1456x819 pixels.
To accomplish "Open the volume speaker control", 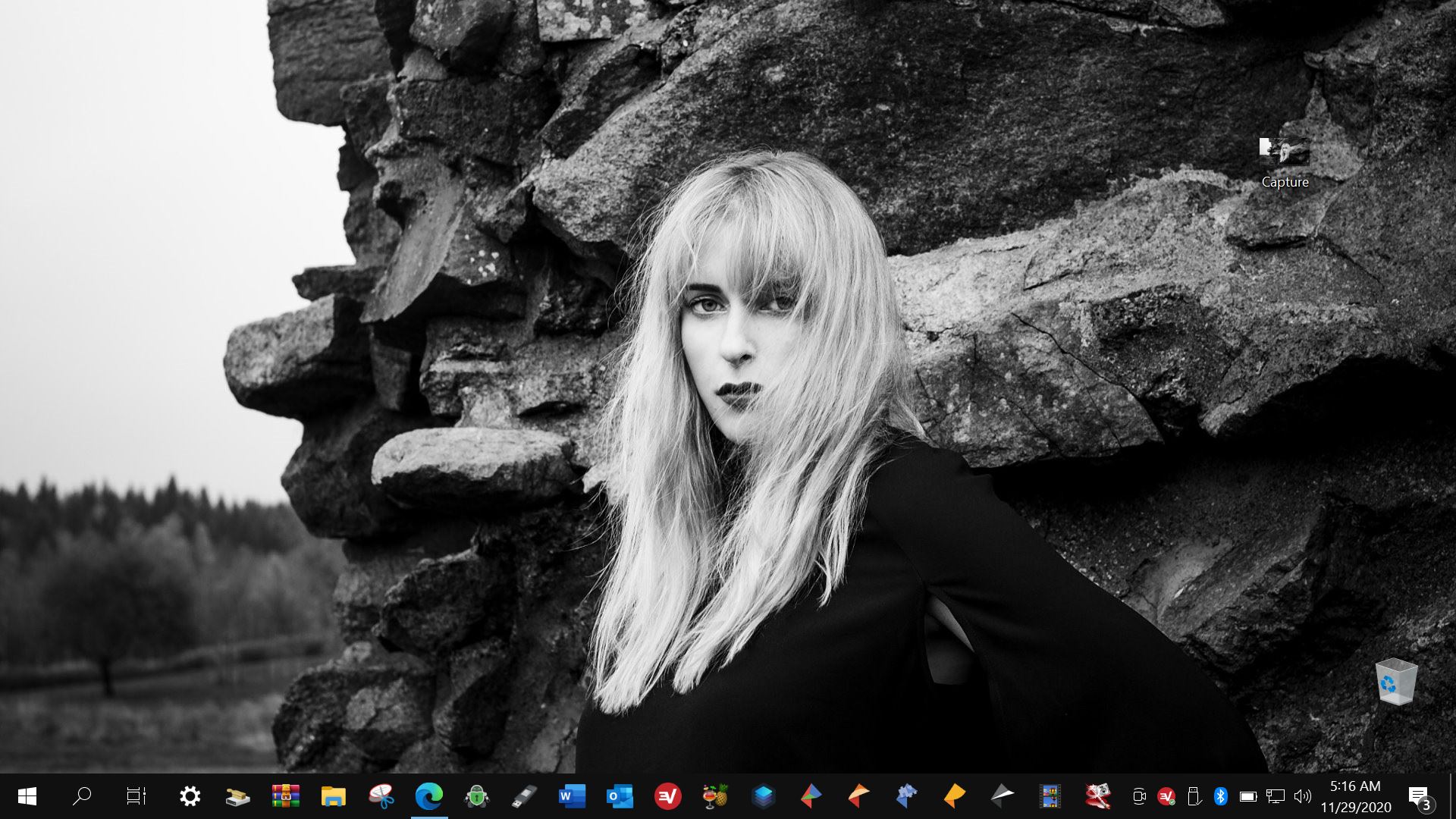I will (x=1302, y=796).
